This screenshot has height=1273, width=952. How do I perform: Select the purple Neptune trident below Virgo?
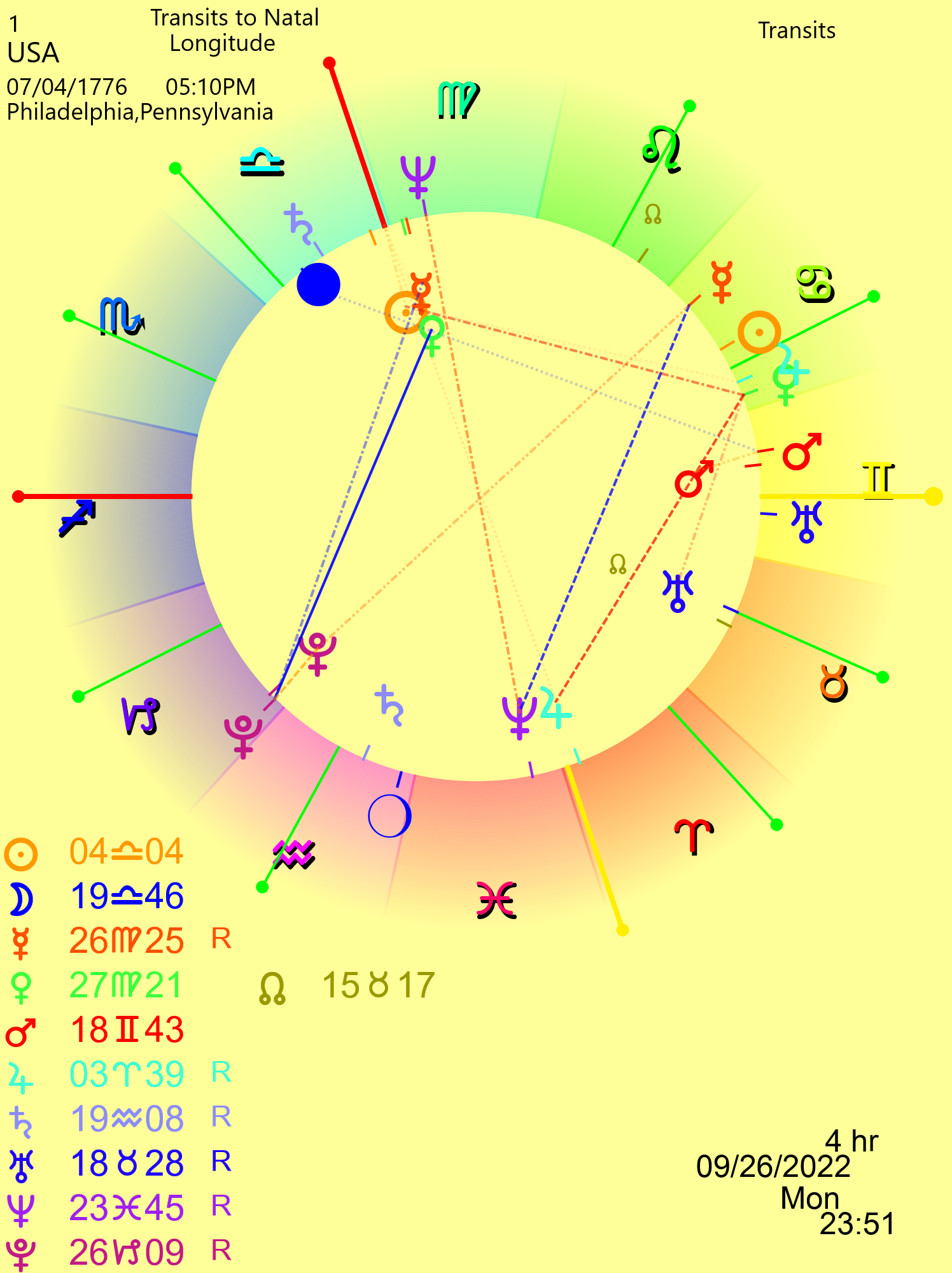[x=417, y=176]
